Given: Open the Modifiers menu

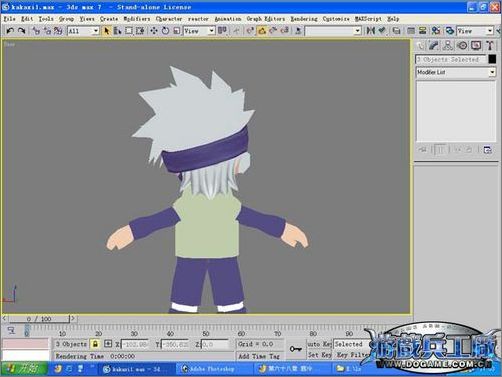Looking at the screenshot, I should coord(137,19).
